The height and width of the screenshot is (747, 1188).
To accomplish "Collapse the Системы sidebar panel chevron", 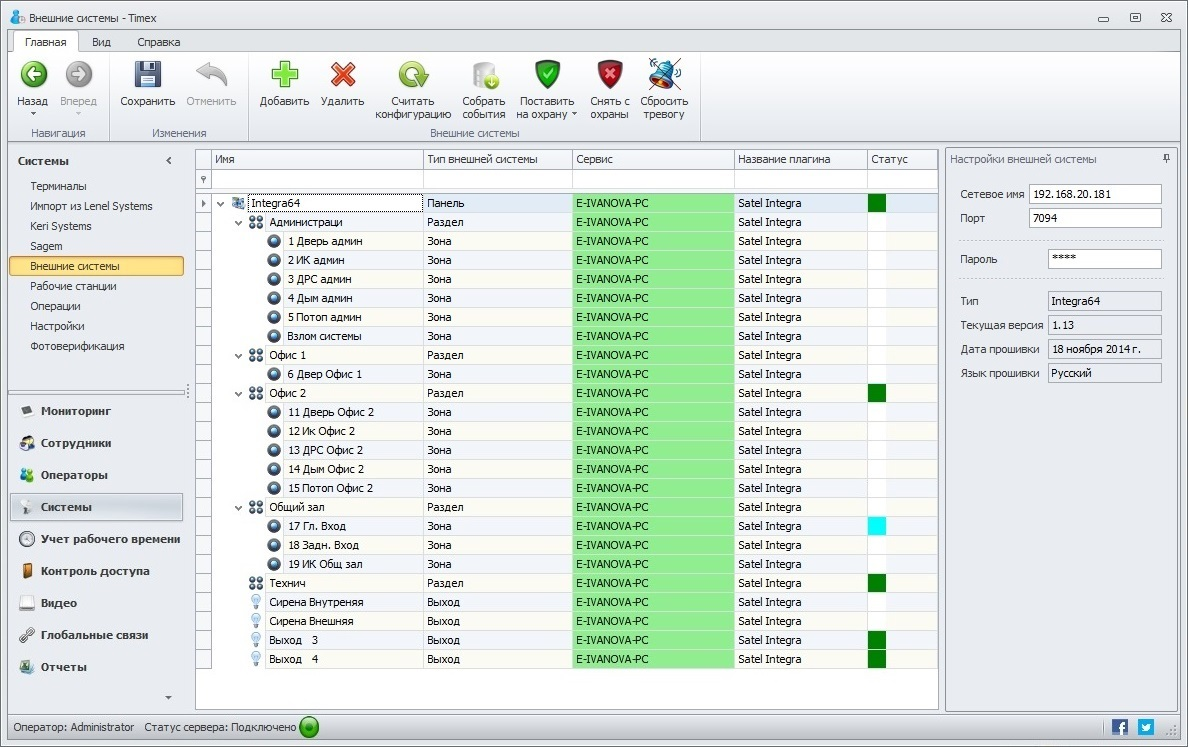I will (x=169, y=161).
